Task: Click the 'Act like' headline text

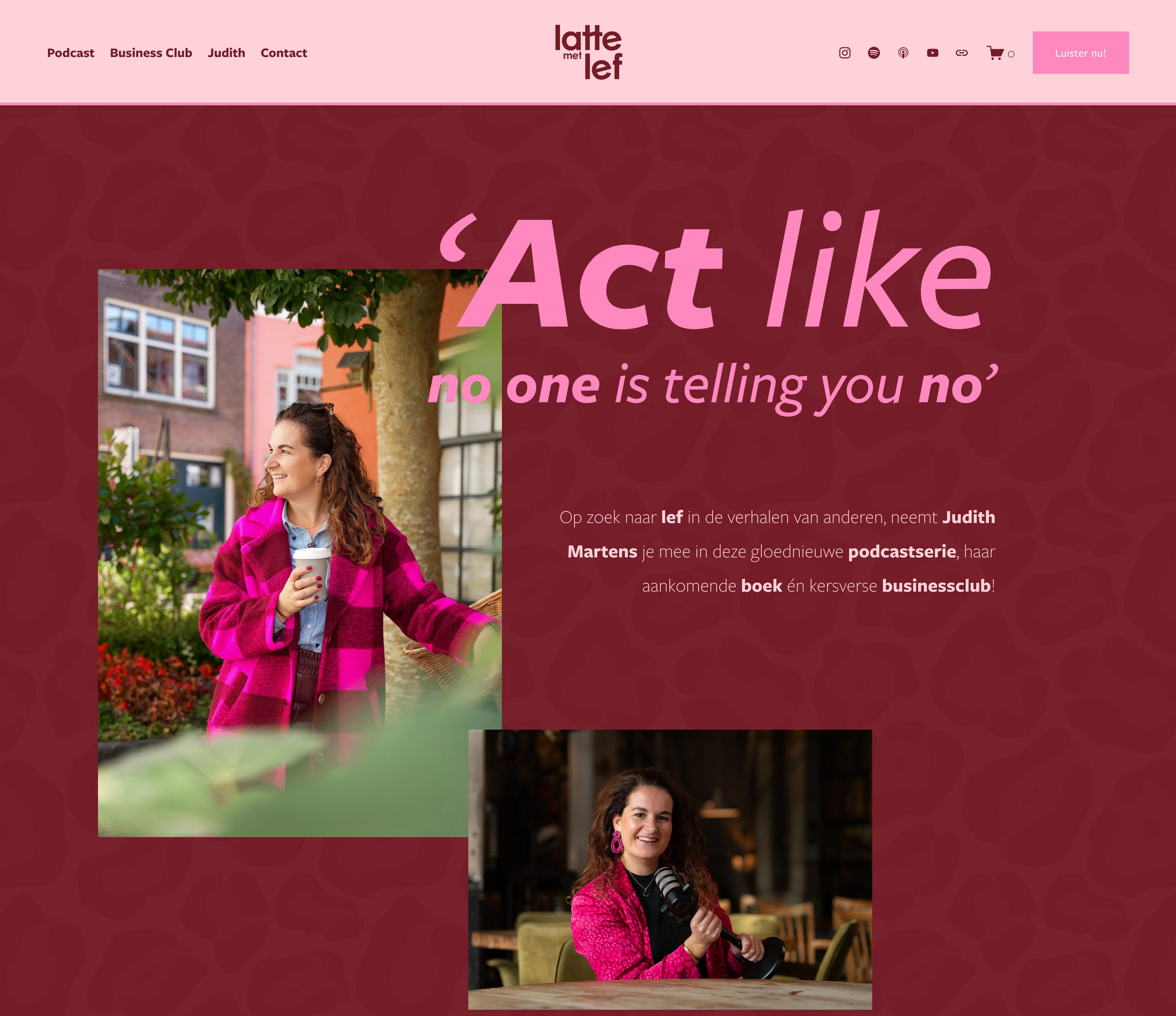Action: coord(716,272)
